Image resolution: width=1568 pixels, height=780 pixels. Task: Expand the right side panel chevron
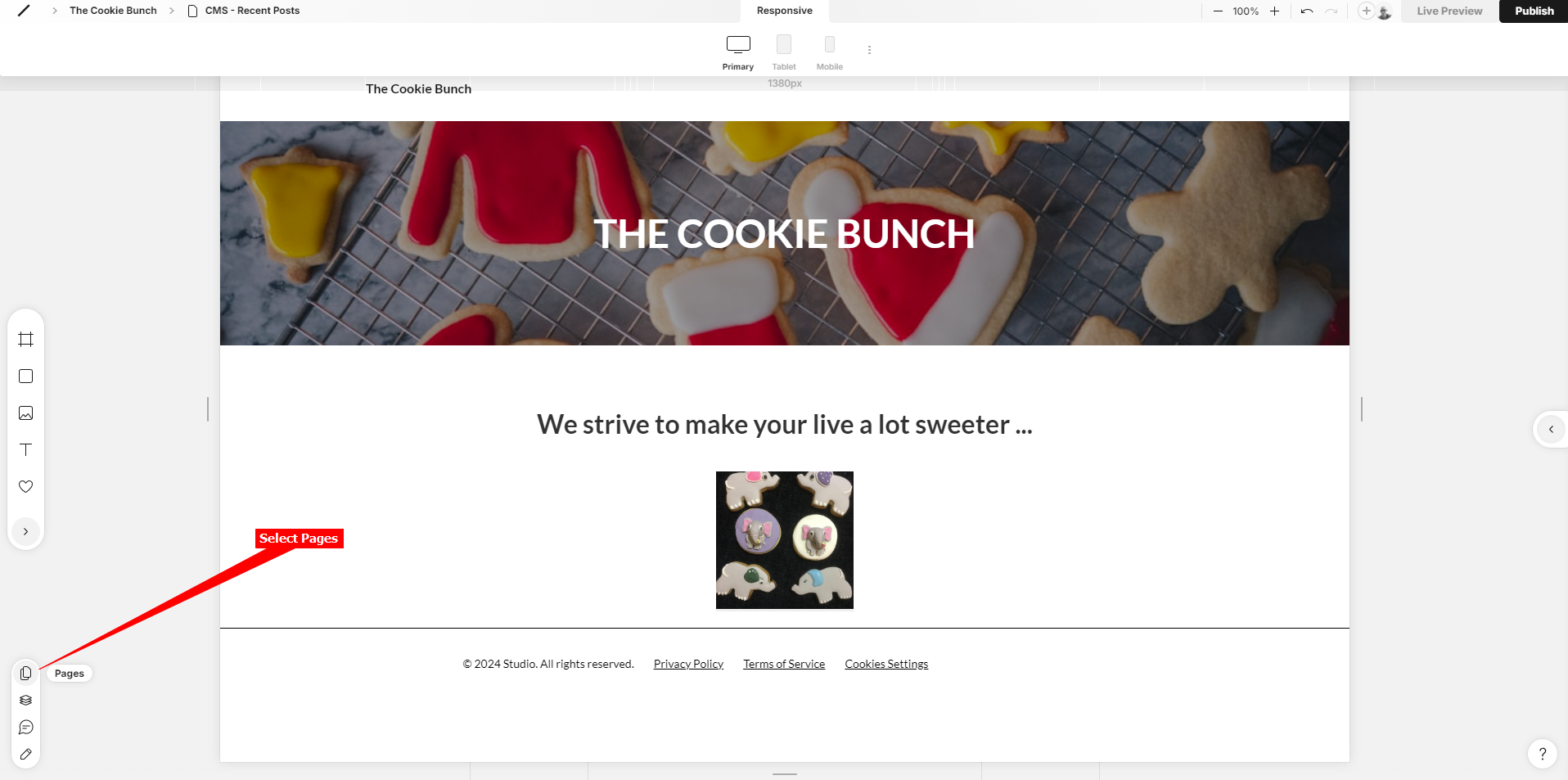point(1551,429)
